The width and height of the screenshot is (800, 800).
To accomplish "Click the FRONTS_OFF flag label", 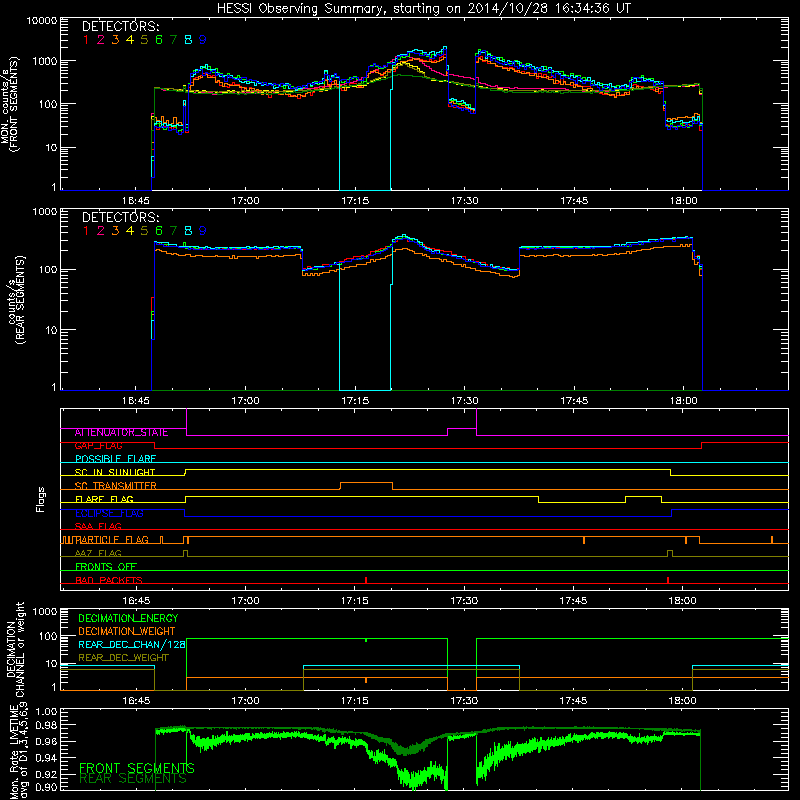I will 106,566.
